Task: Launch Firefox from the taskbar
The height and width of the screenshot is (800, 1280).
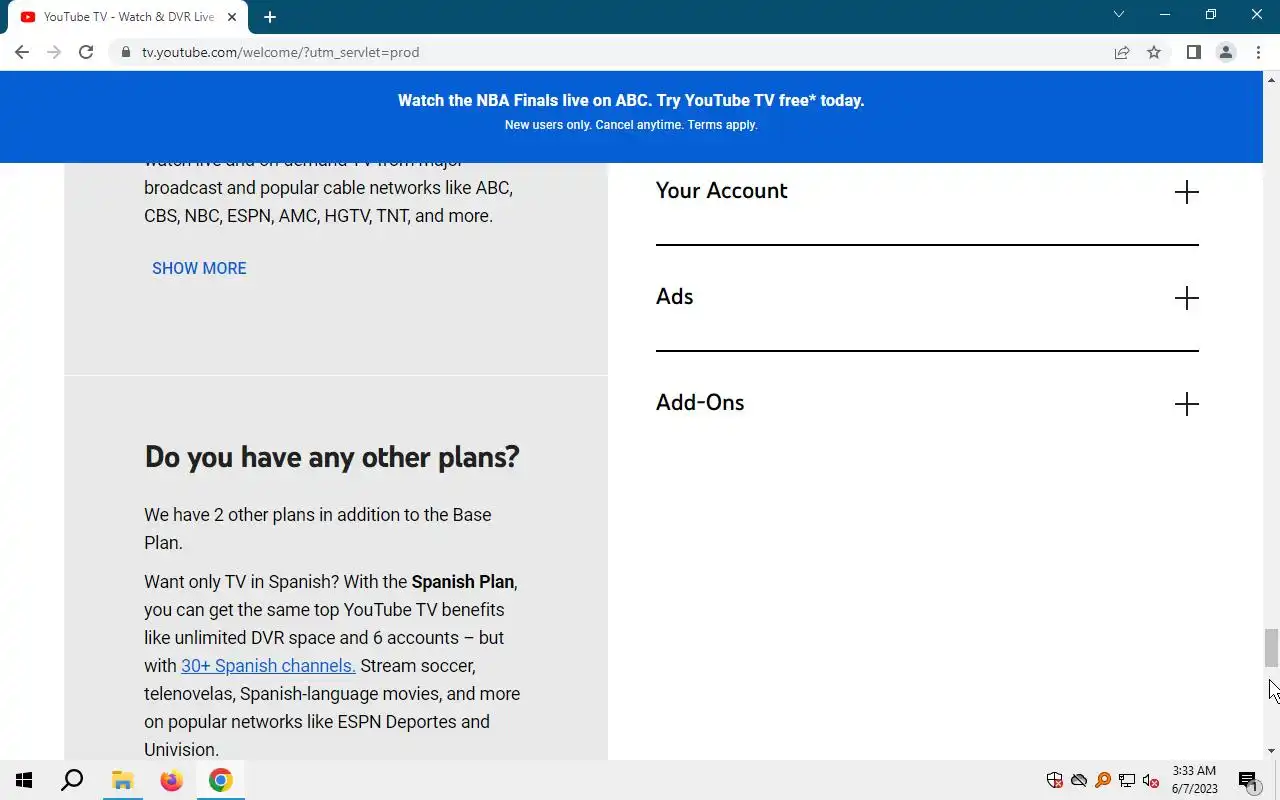Action: tap(171, 780)
